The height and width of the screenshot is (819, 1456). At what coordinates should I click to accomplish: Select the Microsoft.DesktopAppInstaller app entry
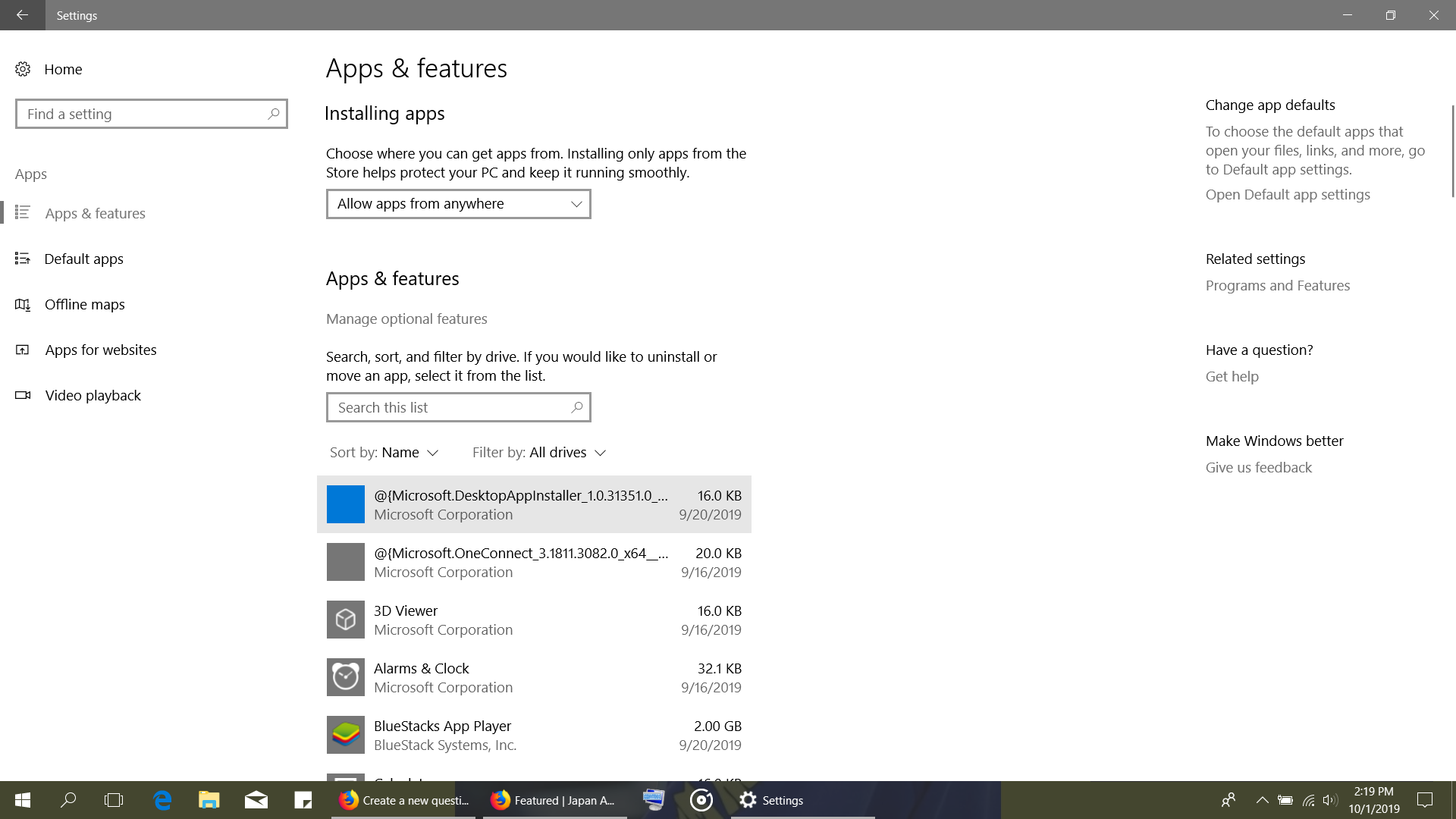[x=534, y=504]
